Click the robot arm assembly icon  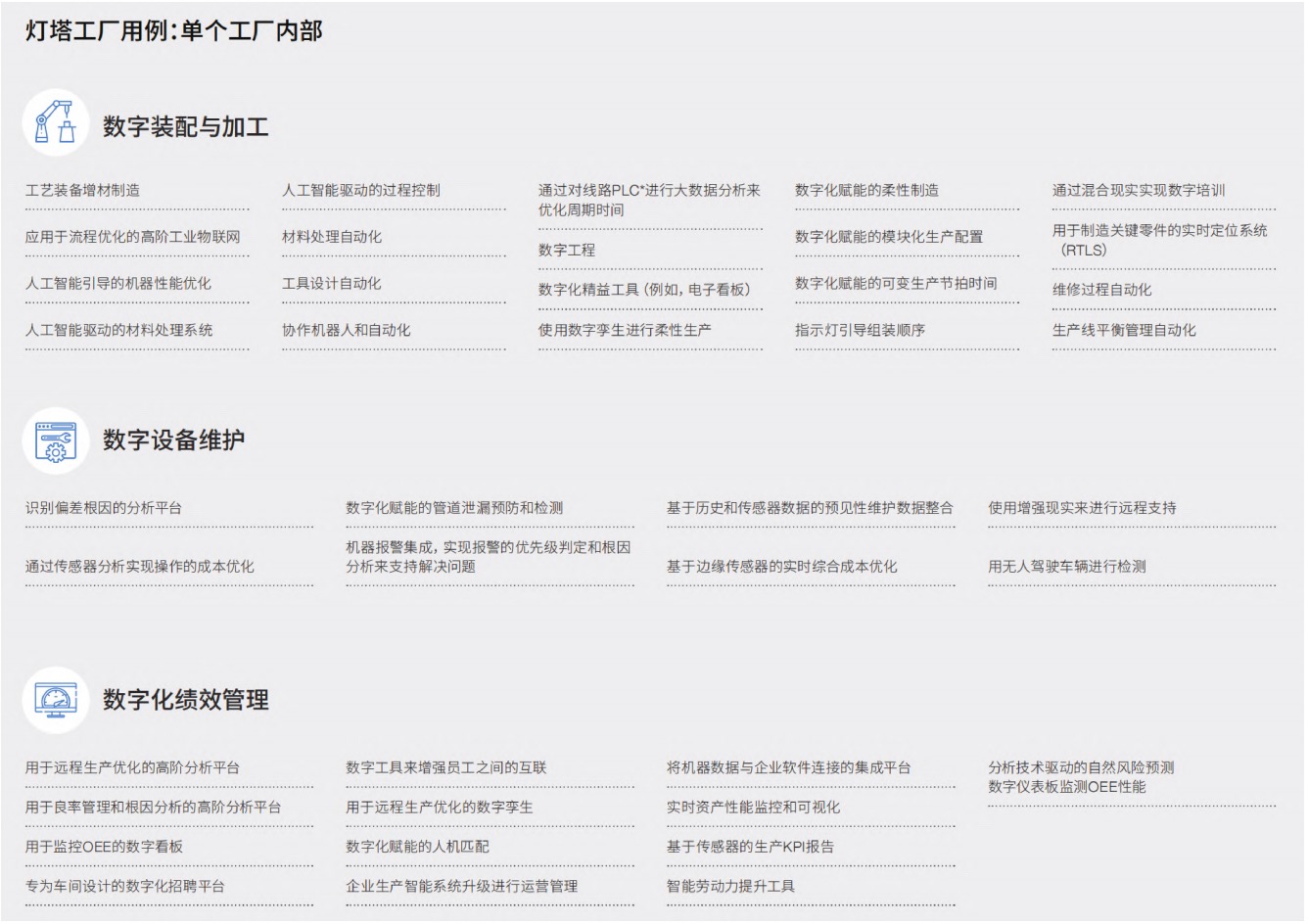[x=56, y=123]
